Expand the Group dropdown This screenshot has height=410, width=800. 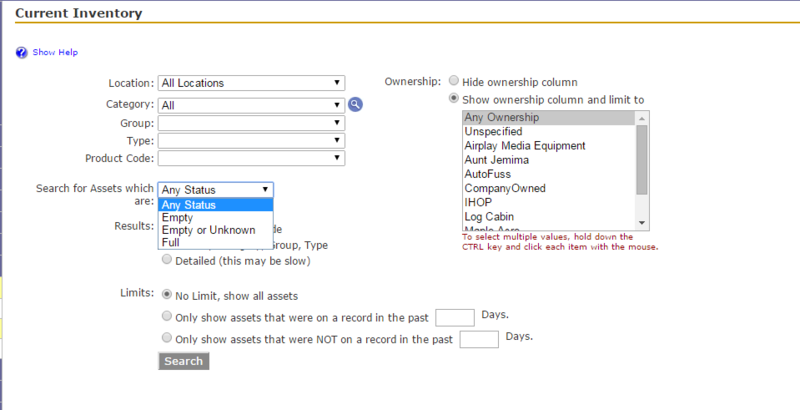tap(252, 123)
